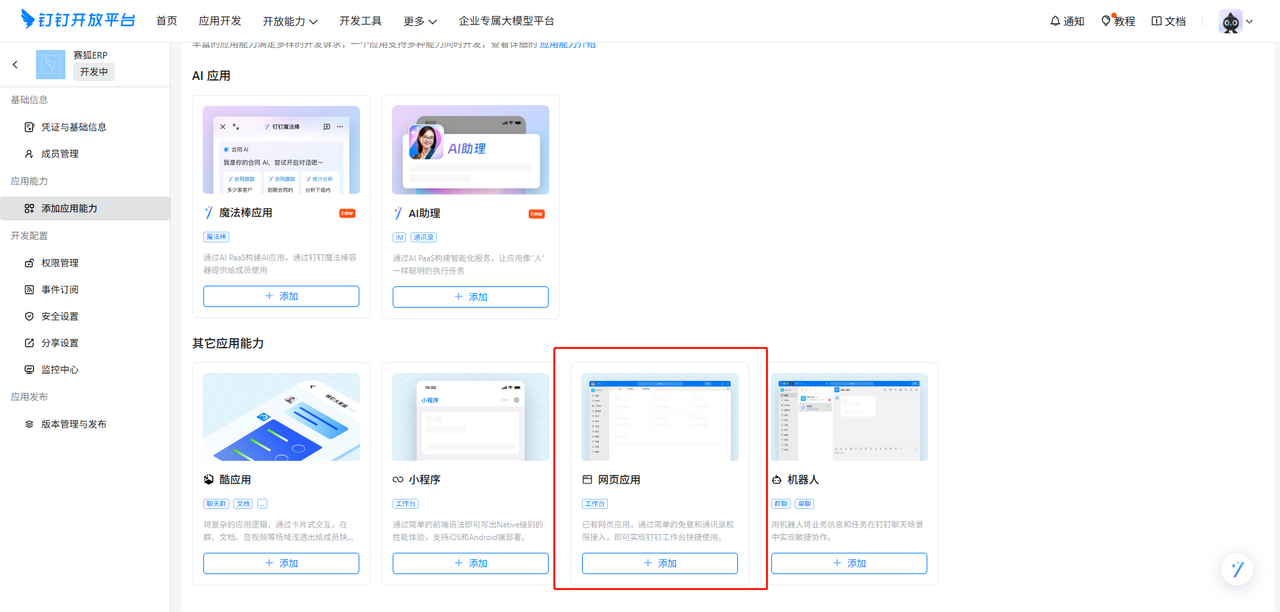Screen dimensions: 1280x612
Task: Click the 魔法棒应用 wand icon
Action: (209, 213)
